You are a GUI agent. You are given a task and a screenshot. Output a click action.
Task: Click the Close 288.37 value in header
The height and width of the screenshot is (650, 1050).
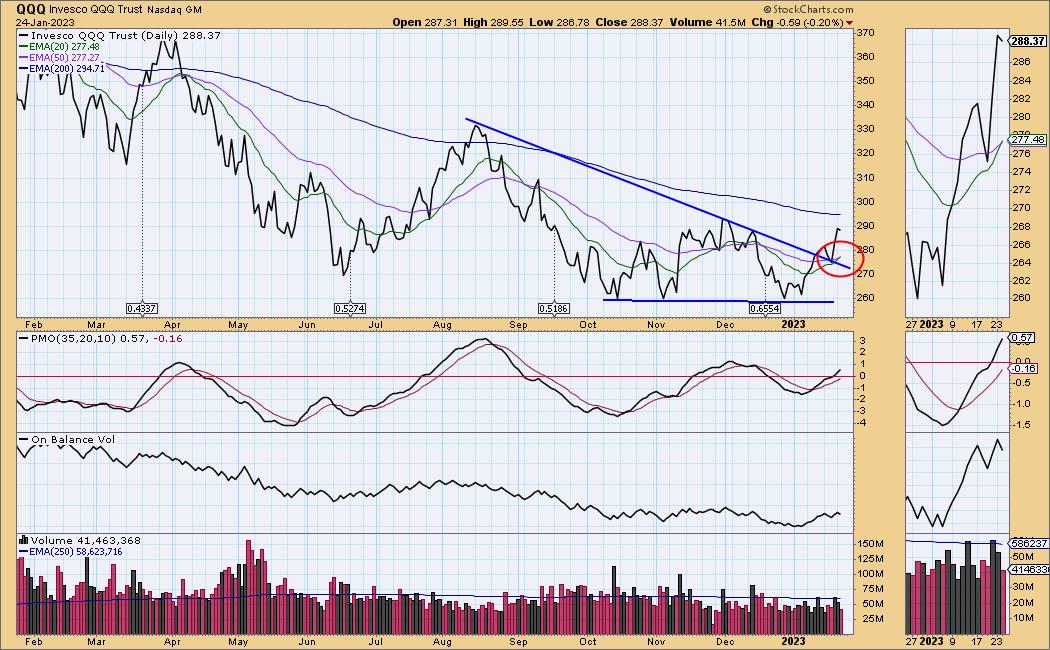coord(629,22)
